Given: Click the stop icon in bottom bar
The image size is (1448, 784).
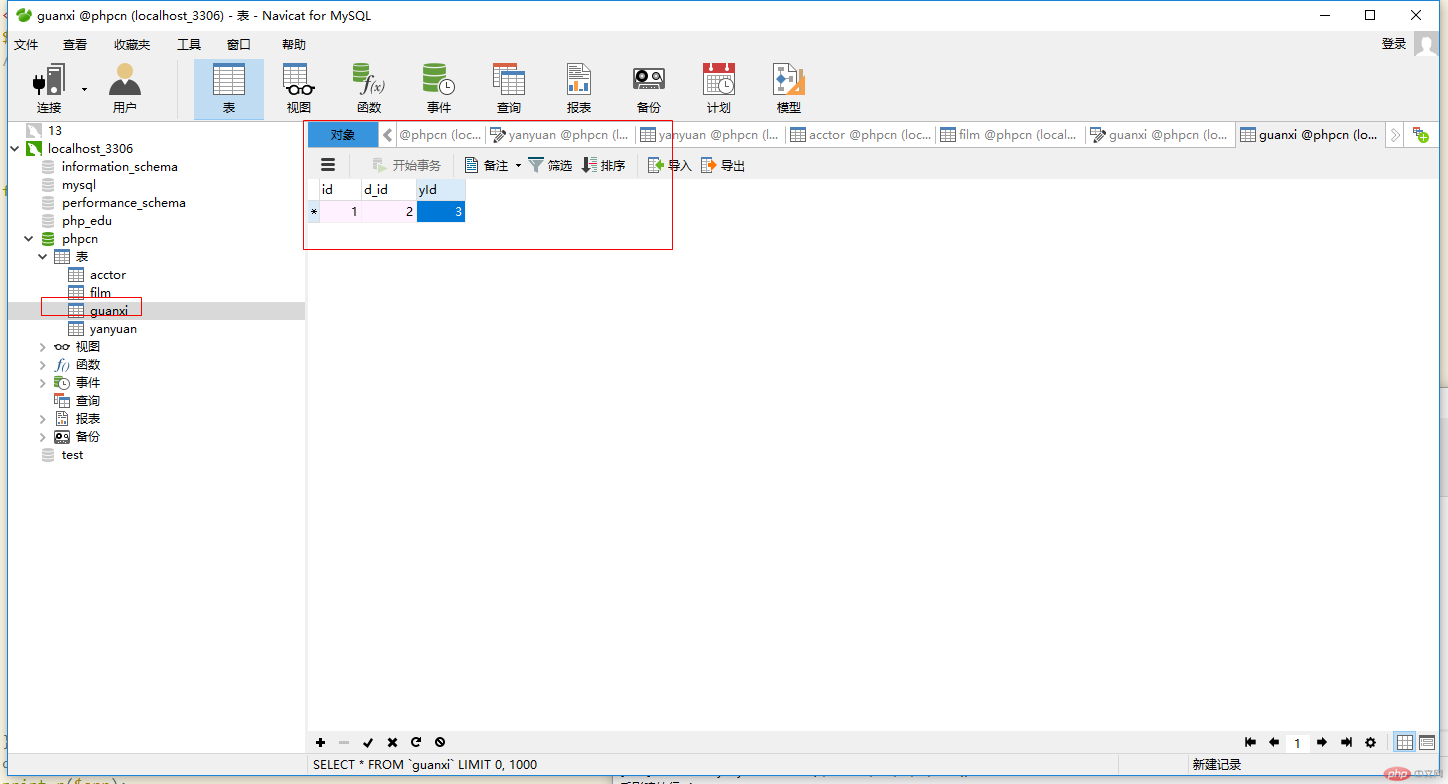Looking at the screenshot, I should point(440,742).
